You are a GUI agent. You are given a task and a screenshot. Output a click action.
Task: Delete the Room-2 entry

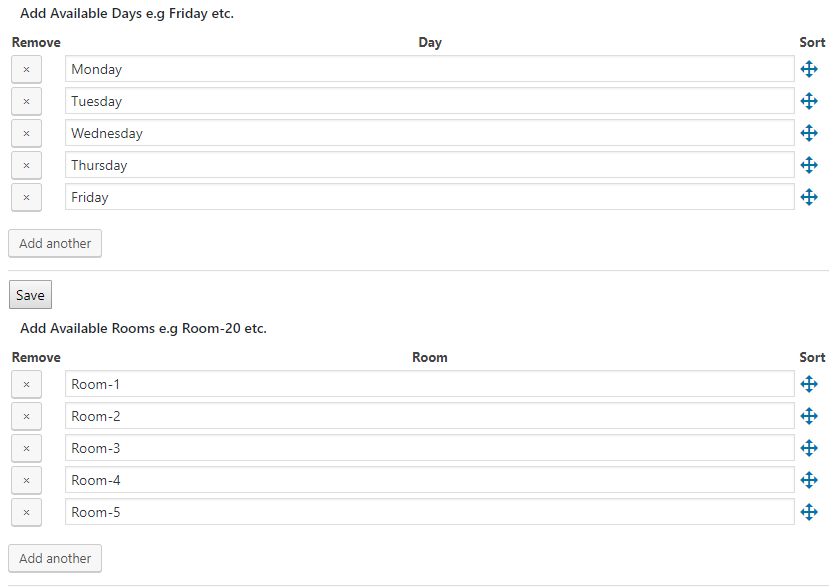pyautogui.click(x=26, y=416)
